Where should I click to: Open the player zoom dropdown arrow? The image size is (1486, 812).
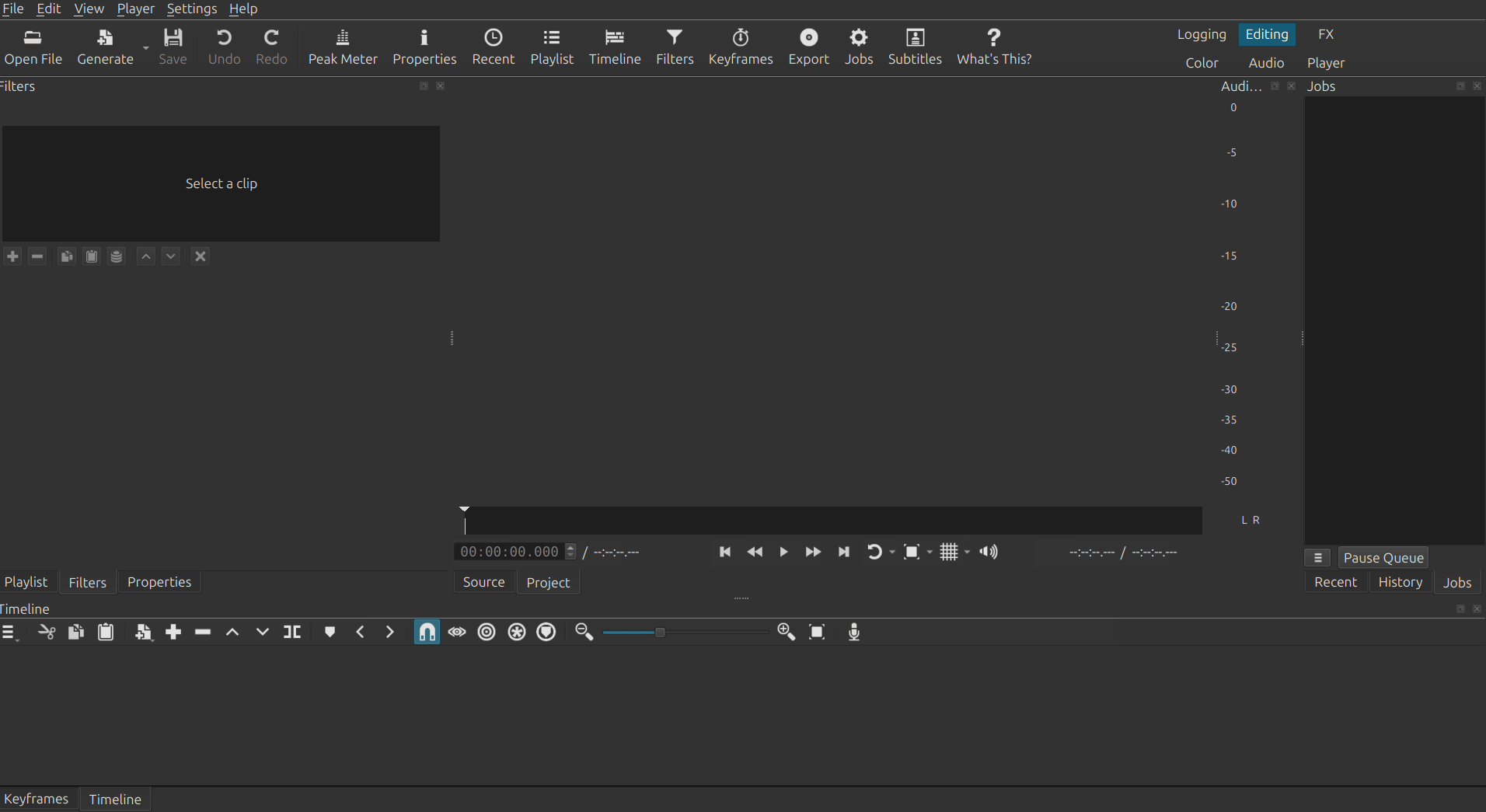point(930,552)
